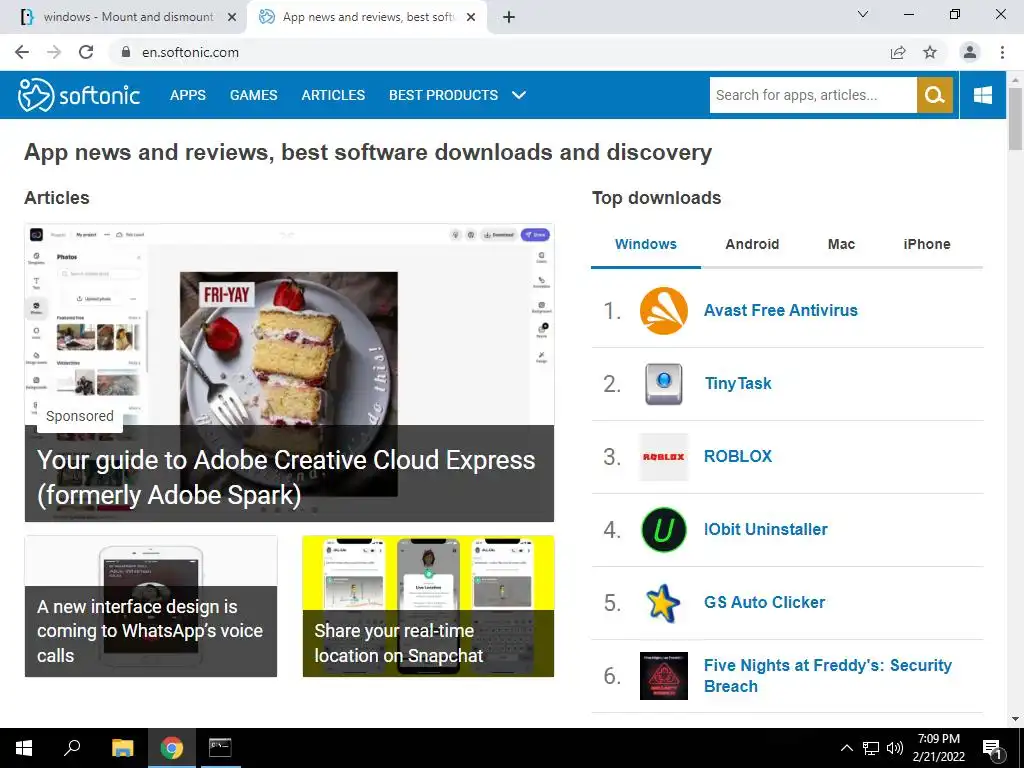Click the page vertical scrollbar thumb
This screenshot has height=768, width=1024.
click(x=1015, y=118)
